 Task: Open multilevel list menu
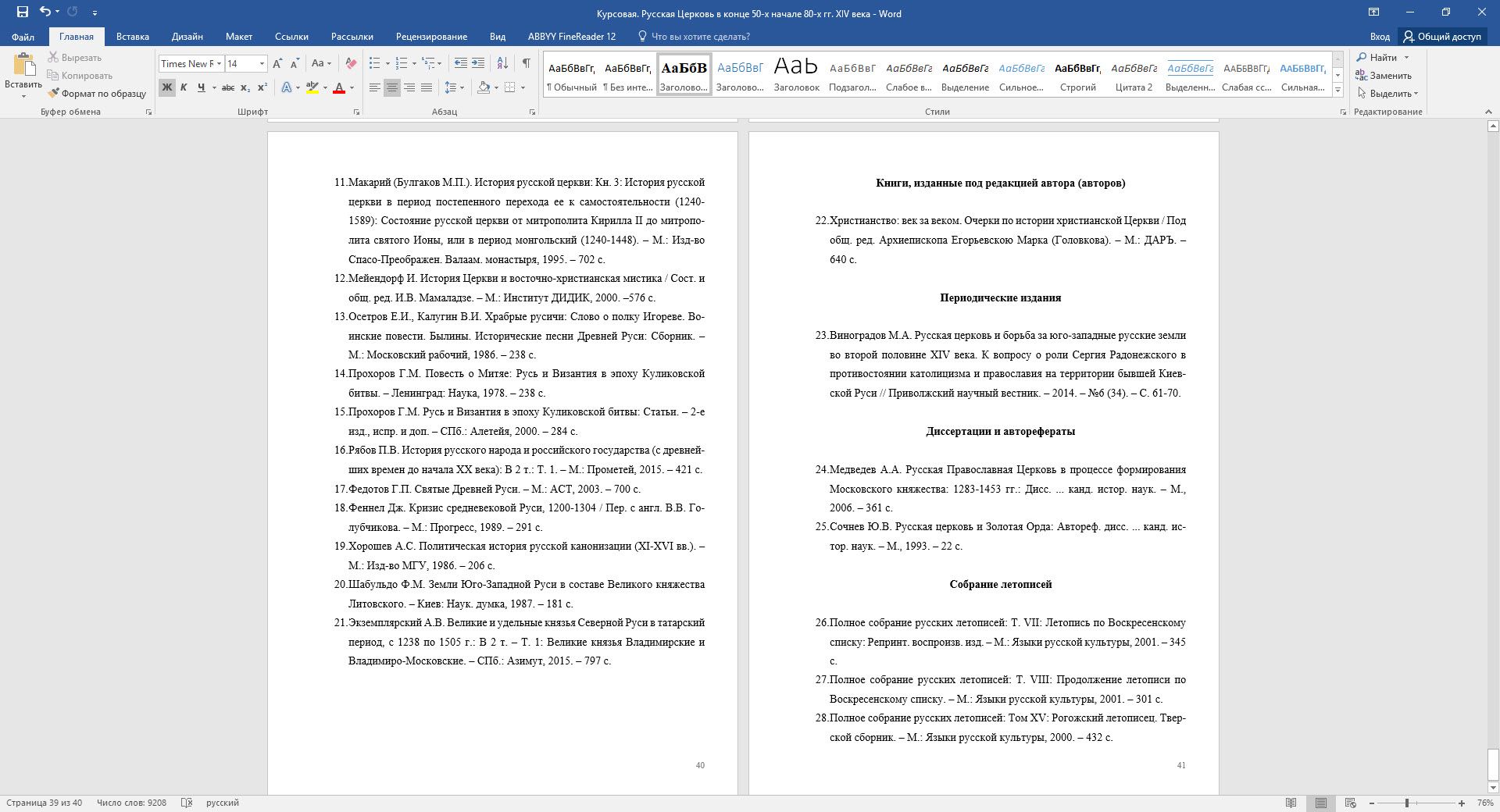[430, 64]
